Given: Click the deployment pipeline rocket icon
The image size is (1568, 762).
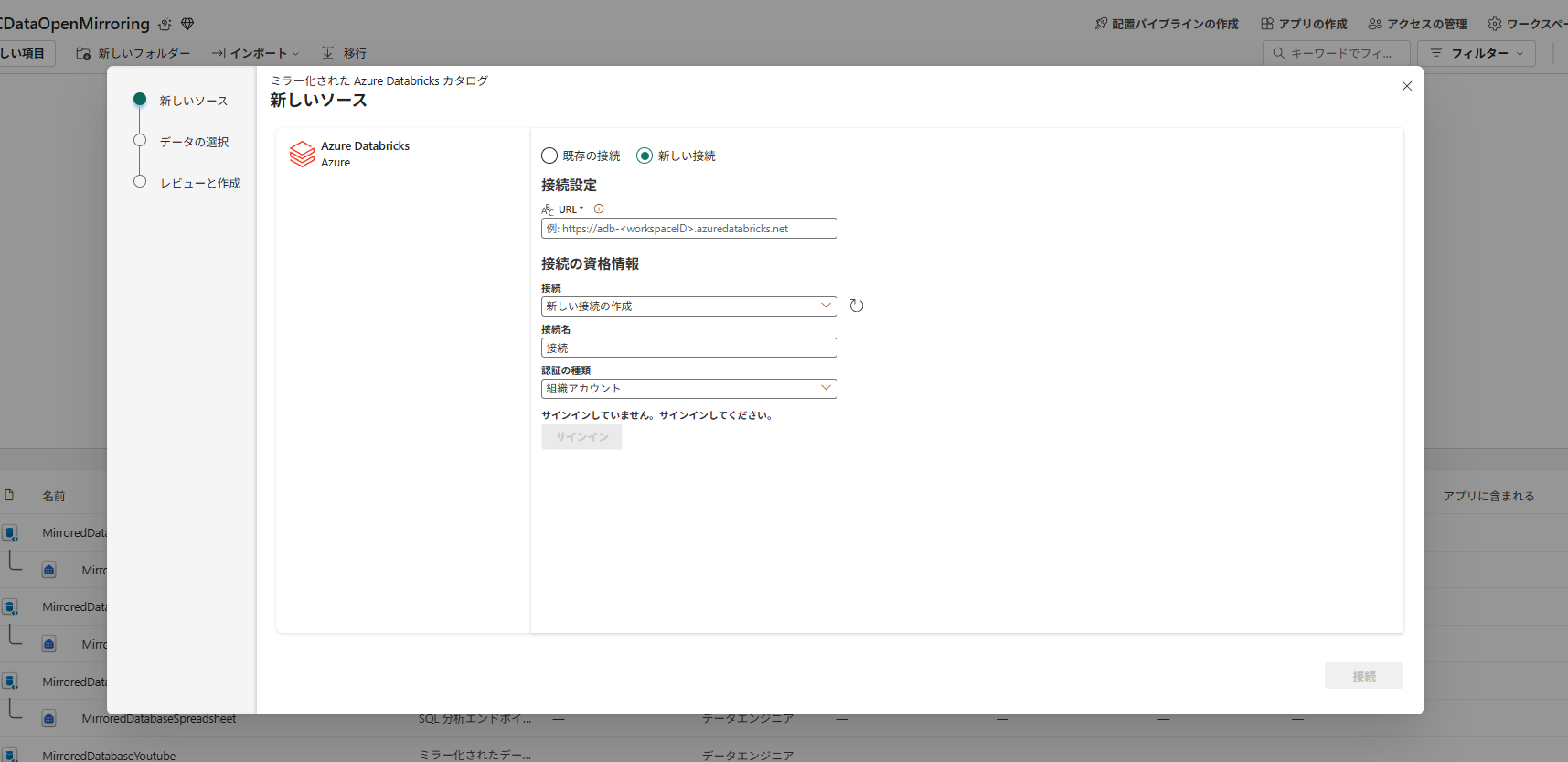Looking at the screenshot, I should coord(1101,24).
